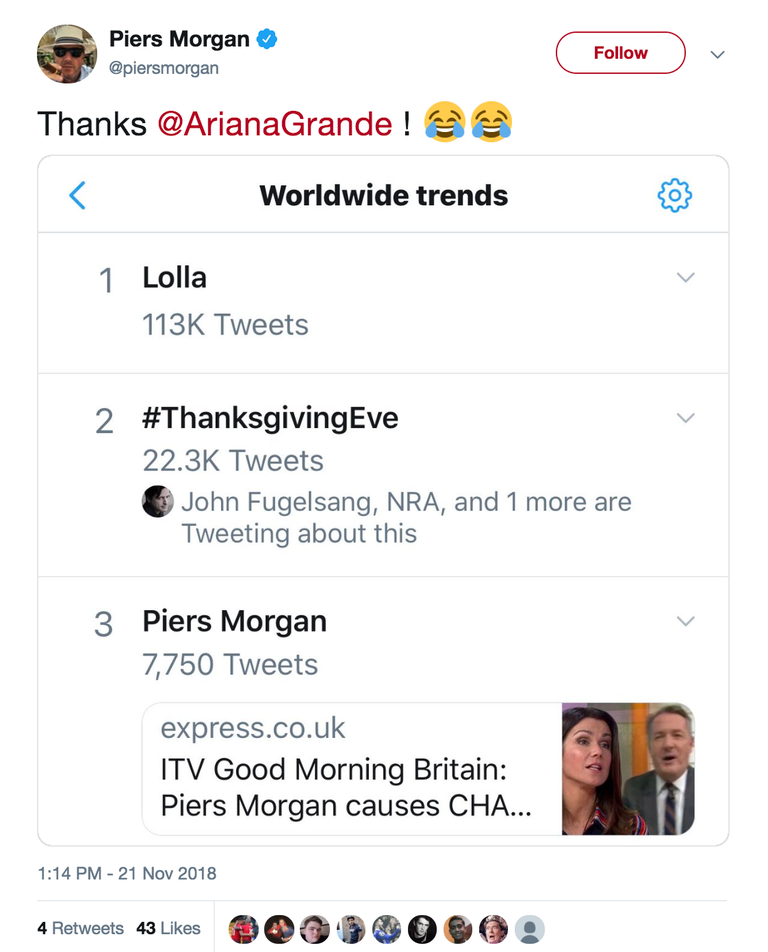Go back using the blue left arrow
Image resolution: width=768 pixels, height=952 pixels.
[78, 196]
